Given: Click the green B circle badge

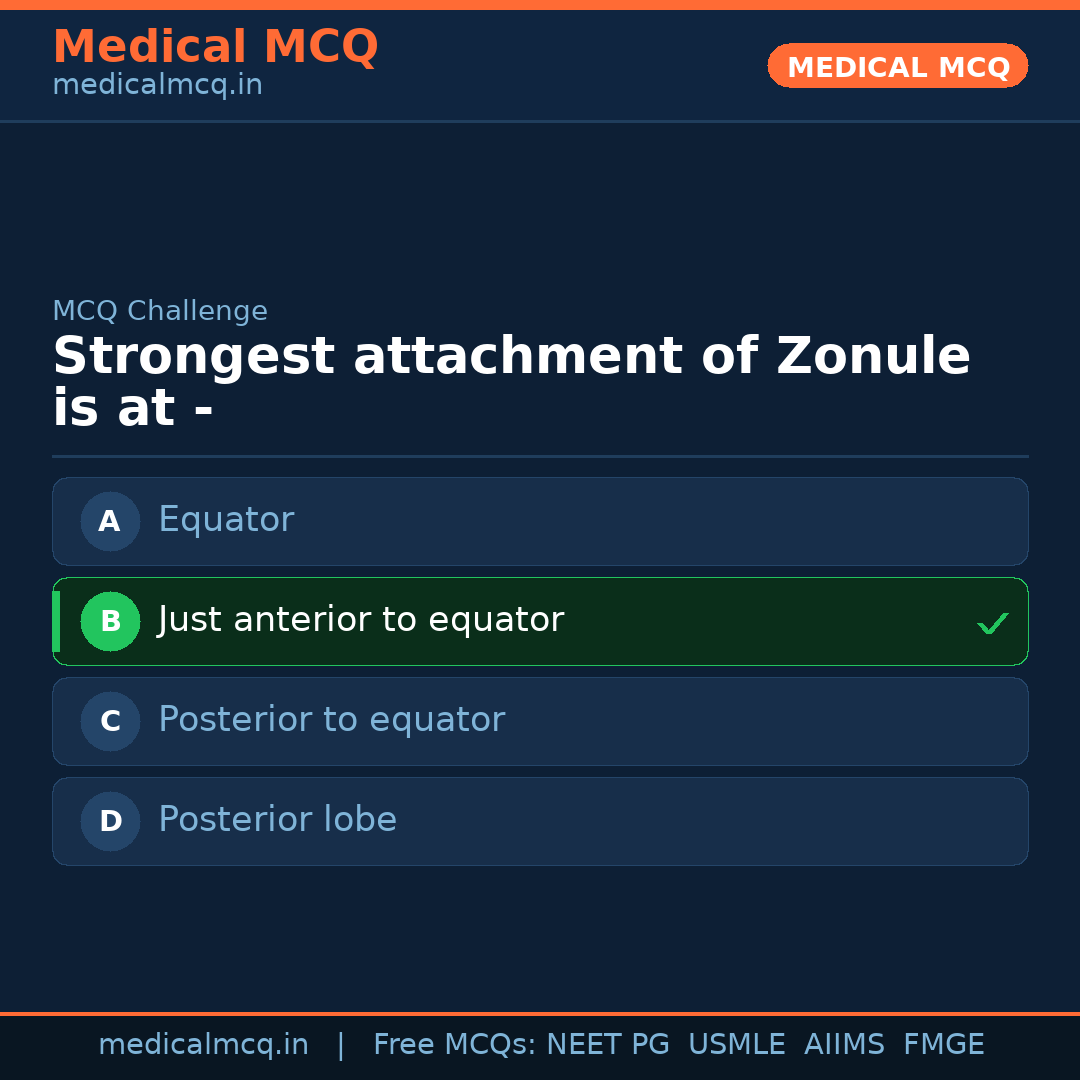Looking at the screenshot, I should (110, 621).
